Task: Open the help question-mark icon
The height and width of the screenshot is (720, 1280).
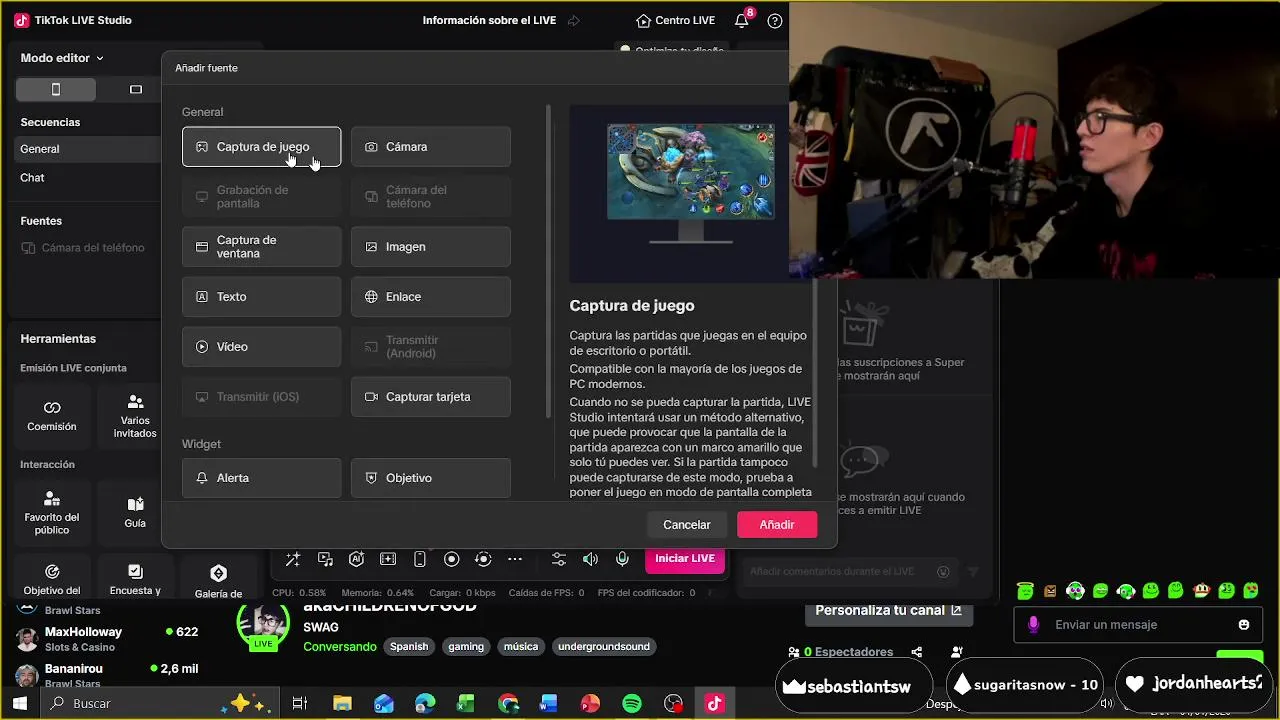Action: 774,20
